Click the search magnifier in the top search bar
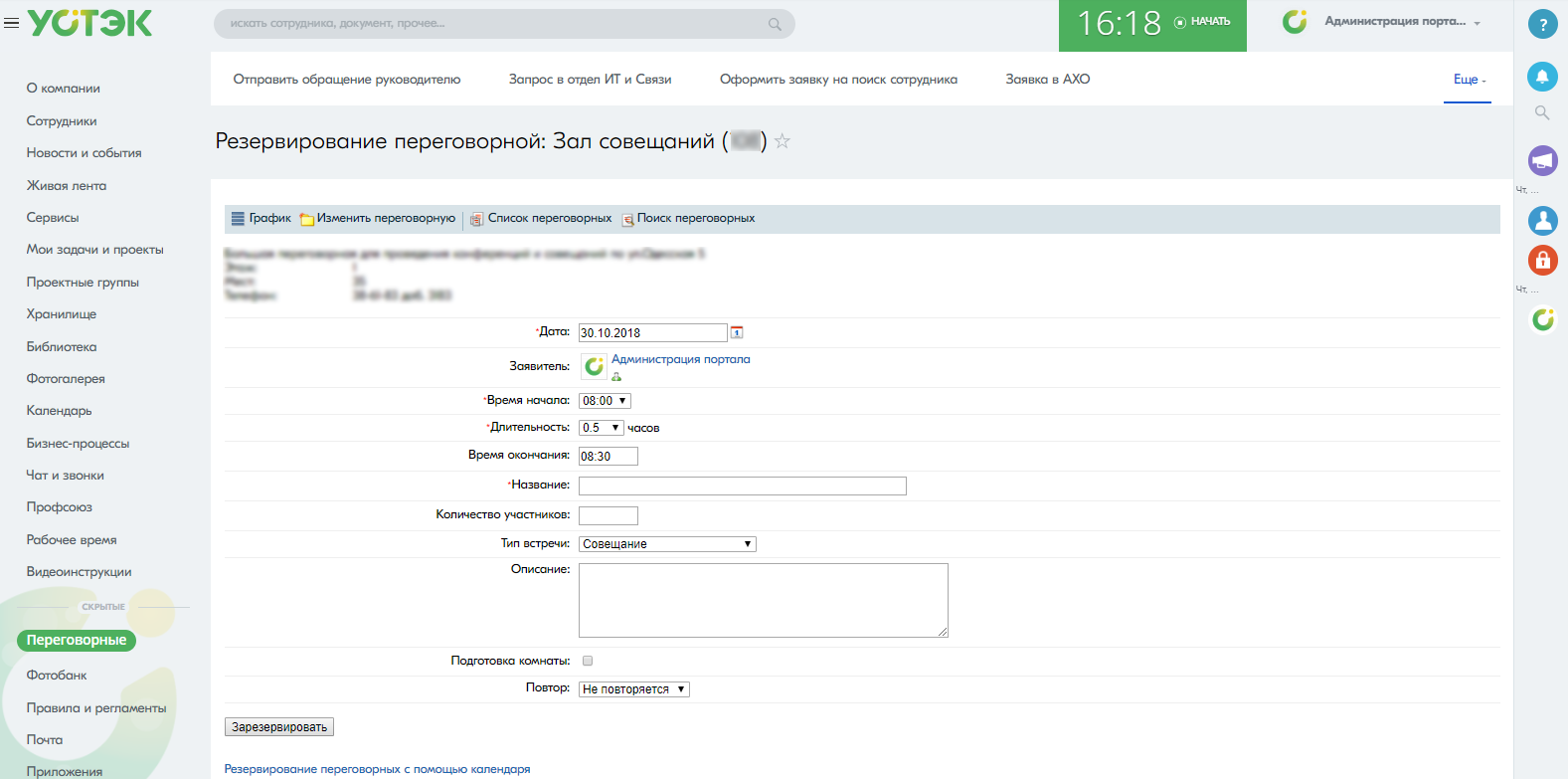Viewport: 1568px width, 779px height. pos(775,24)
